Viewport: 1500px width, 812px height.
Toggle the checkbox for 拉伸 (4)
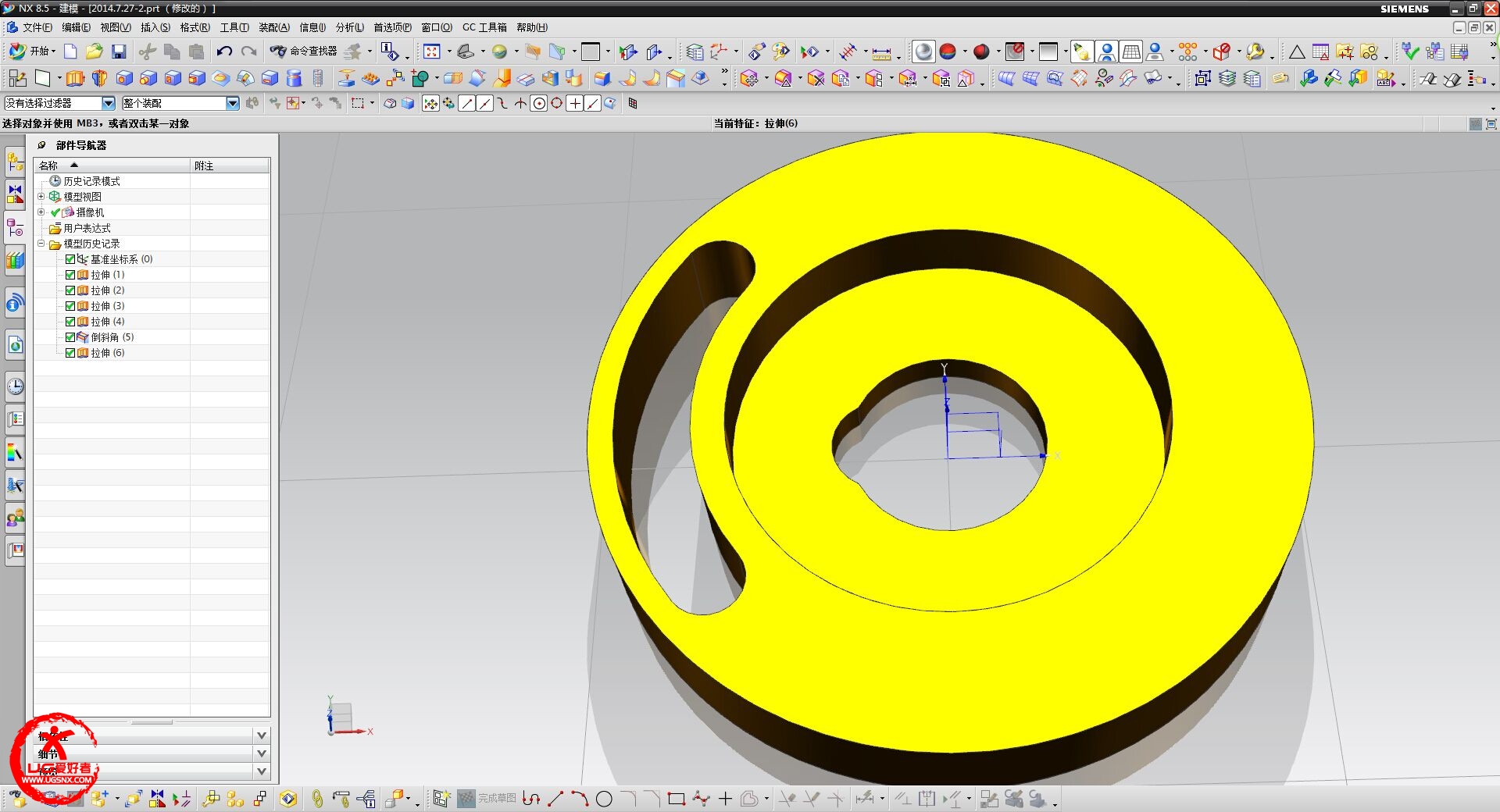click(x=70, y=322)
